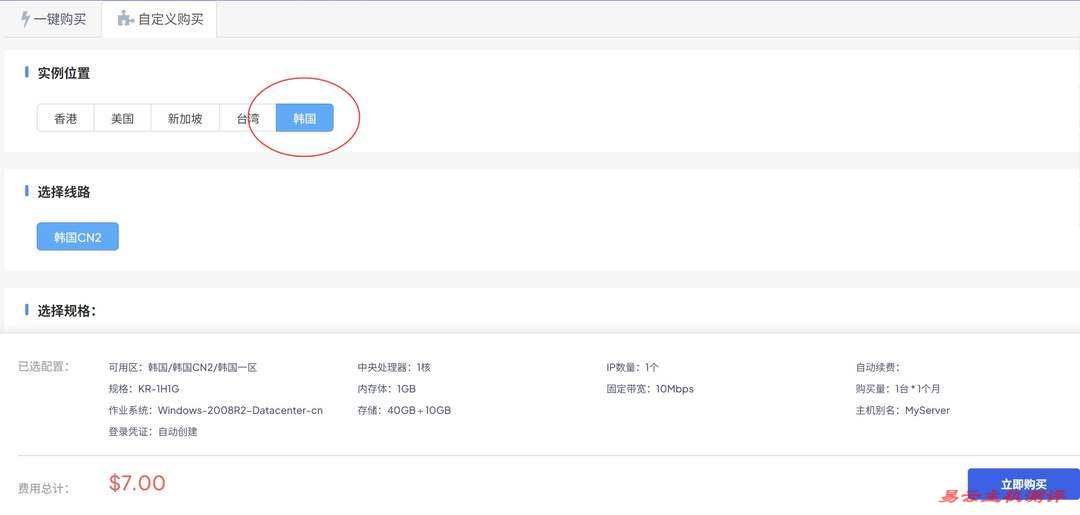Click the 选择线路 section heading
The height and width of the screenshot is (515, 1080).
tap(63, 192)
